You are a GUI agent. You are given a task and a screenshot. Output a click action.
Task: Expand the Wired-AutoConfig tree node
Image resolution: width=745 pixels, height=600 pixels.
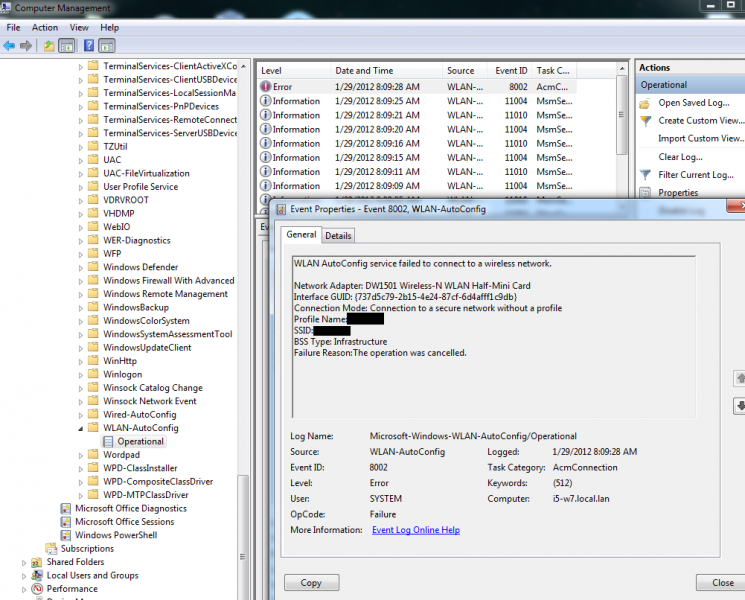tap(81, 414)
